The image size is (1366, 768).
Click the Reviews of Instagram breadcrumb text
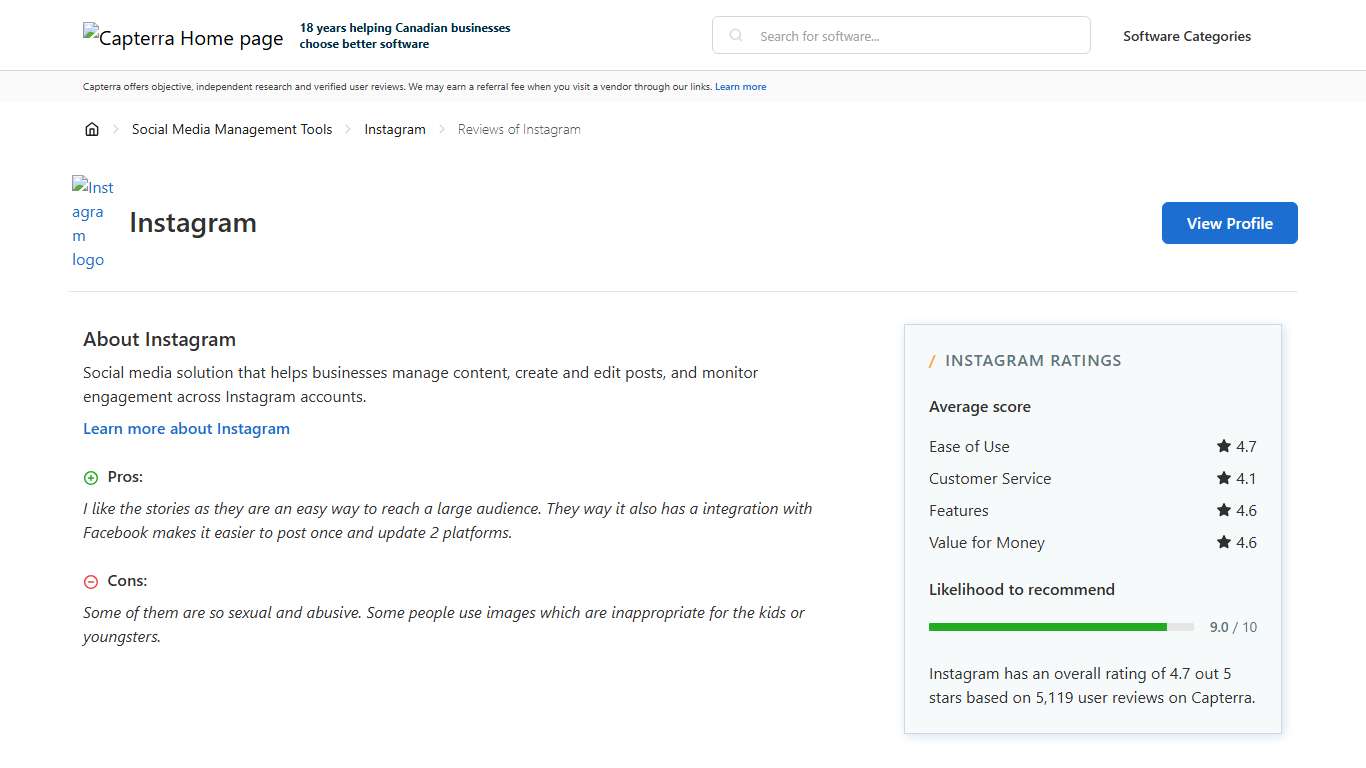pyautogui.click(x=519, y=129)
